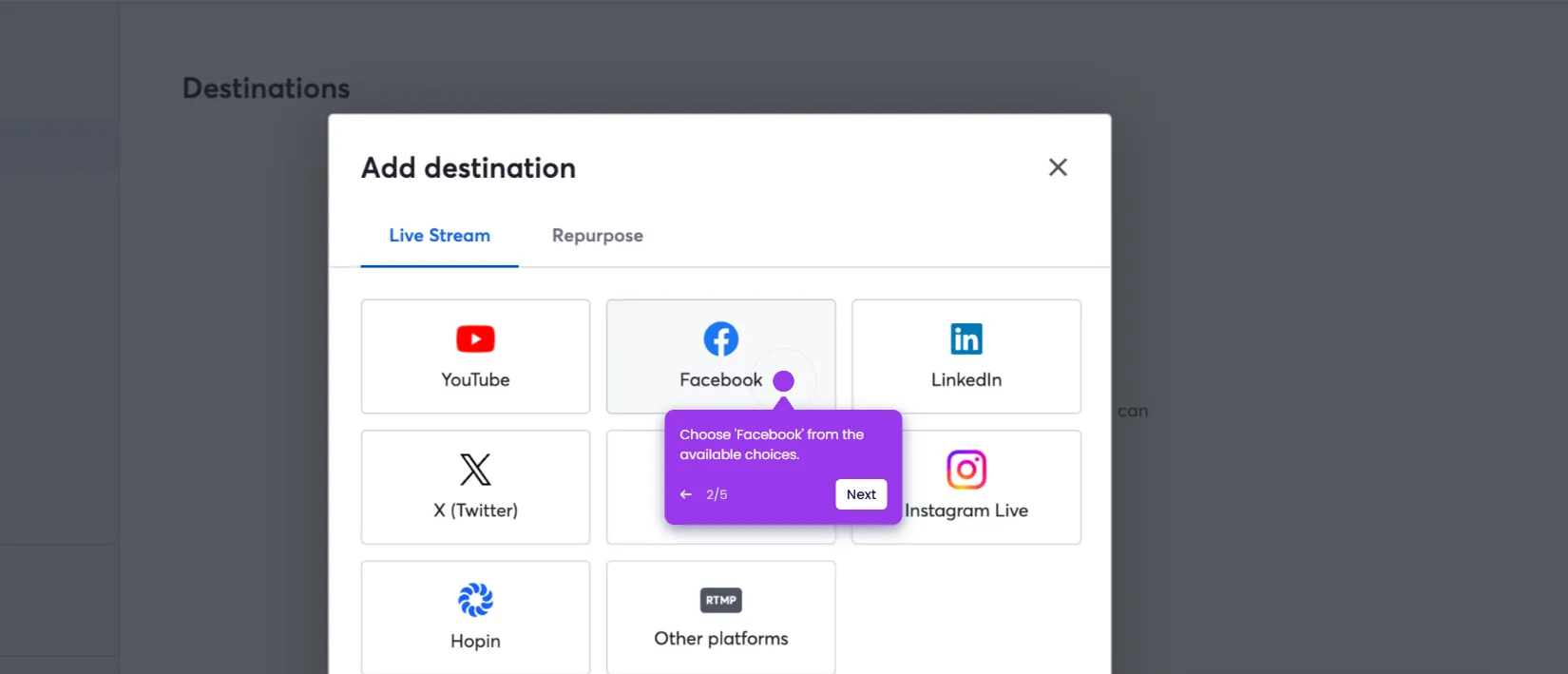
Task: Go back with the tooltip arrow
Action: tap(686, 494)
